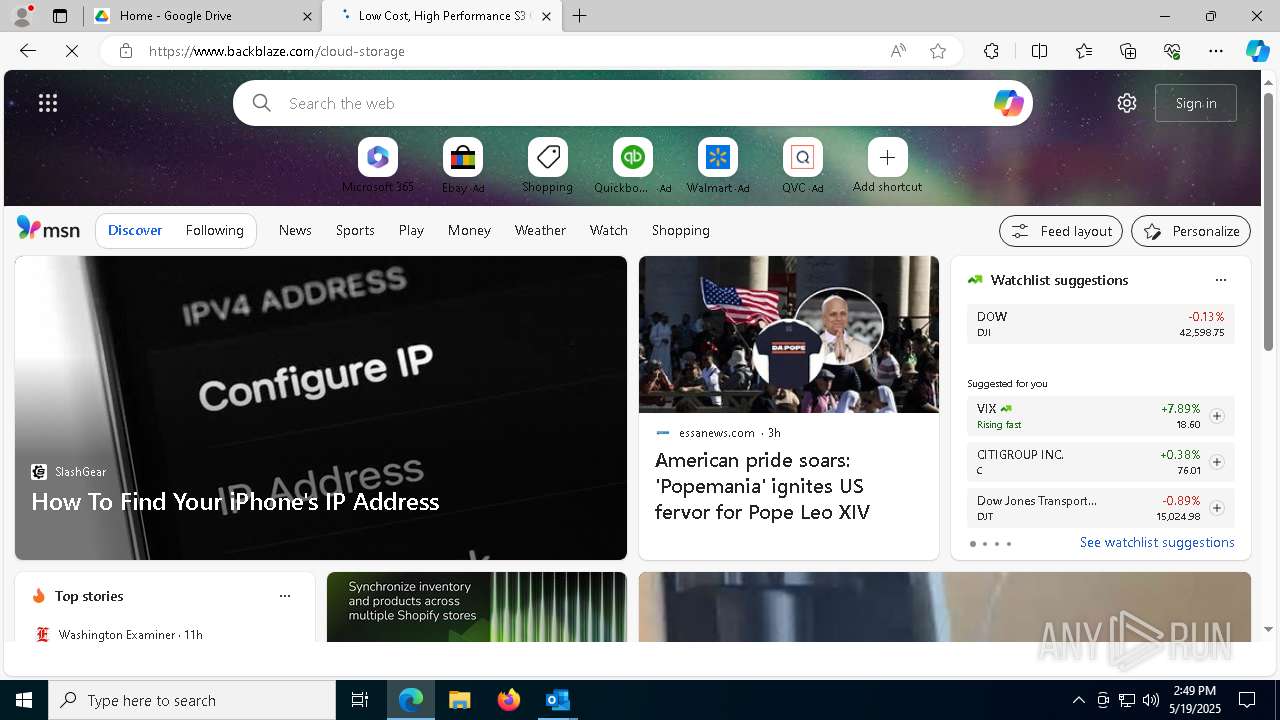Open the browser profile icon
The height and width of the screenshot is (720, 1280).
point(22,15)
